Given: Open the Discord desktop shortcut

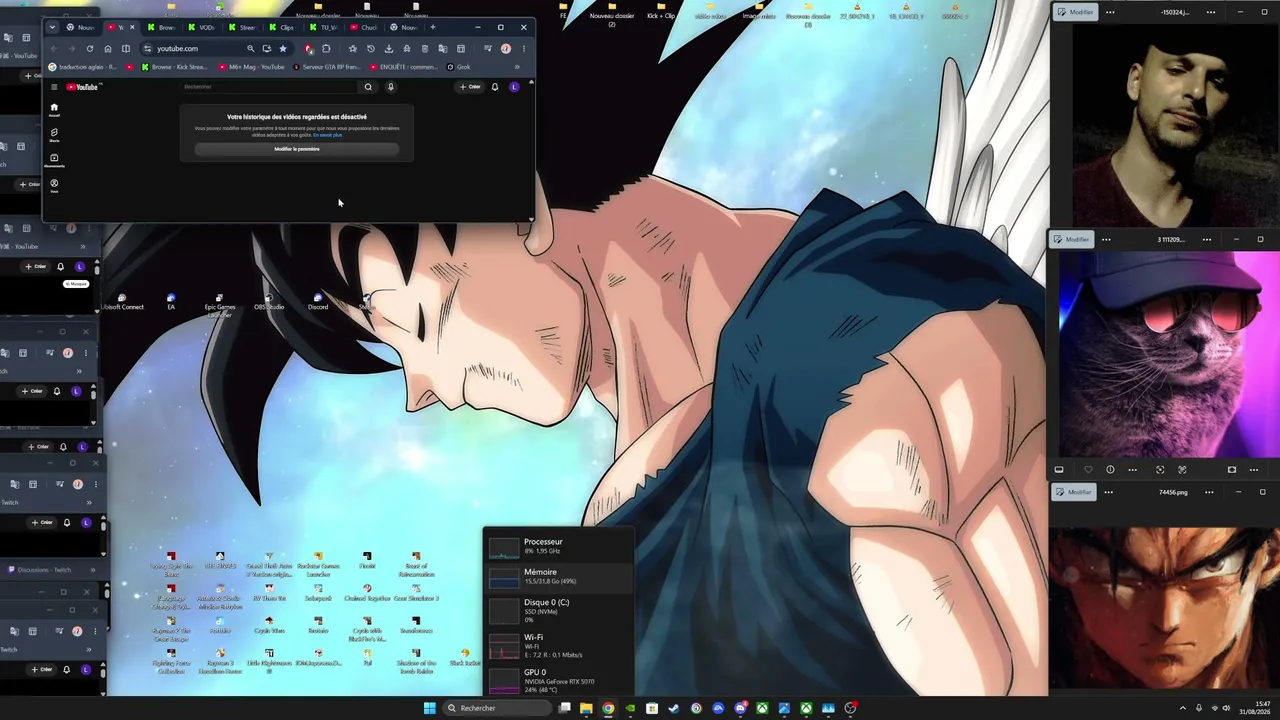Looking at the screenshot, I should 318,302.
